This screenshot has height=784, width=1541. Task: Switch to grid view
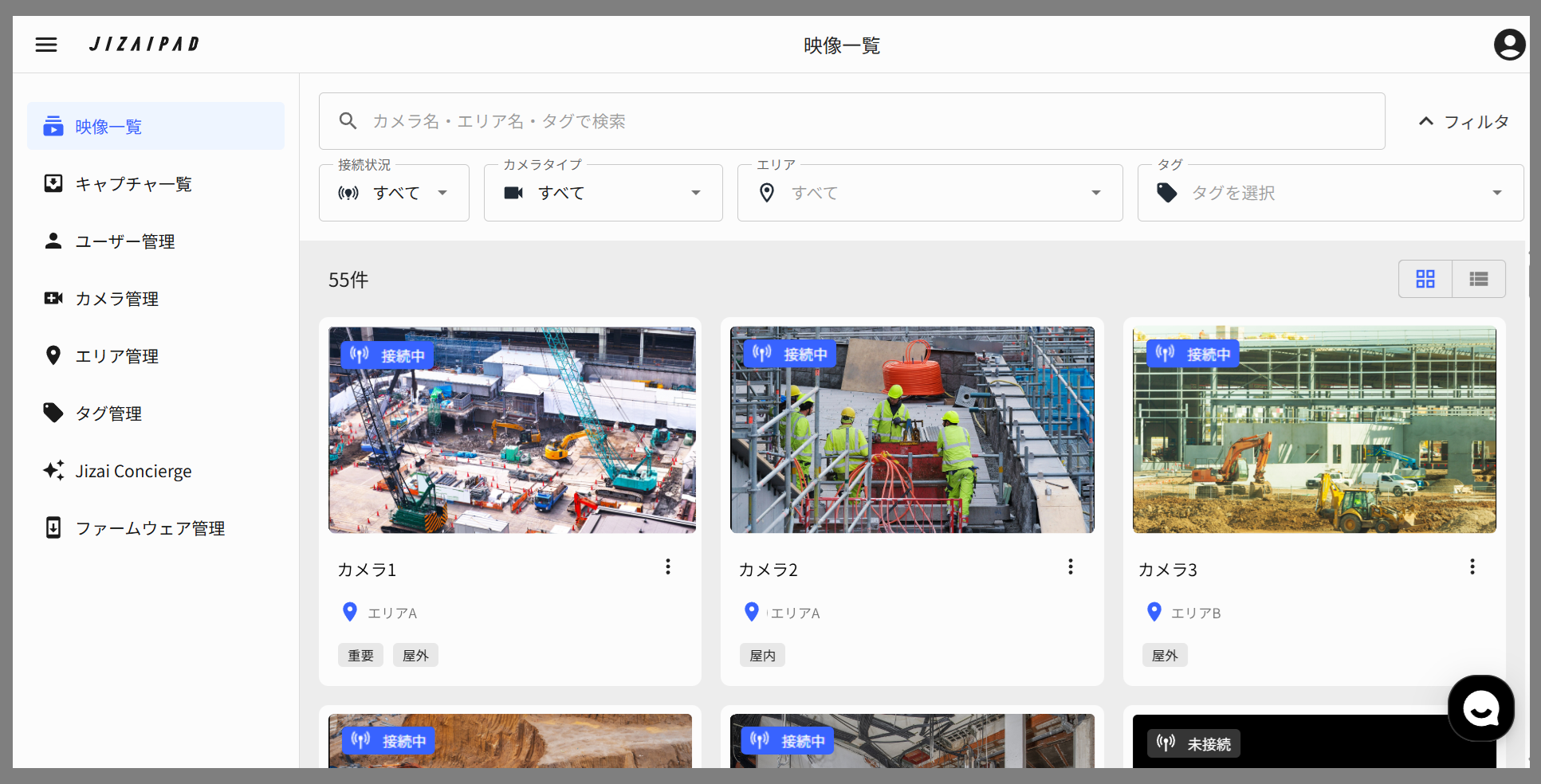[x=1425, y=279]
